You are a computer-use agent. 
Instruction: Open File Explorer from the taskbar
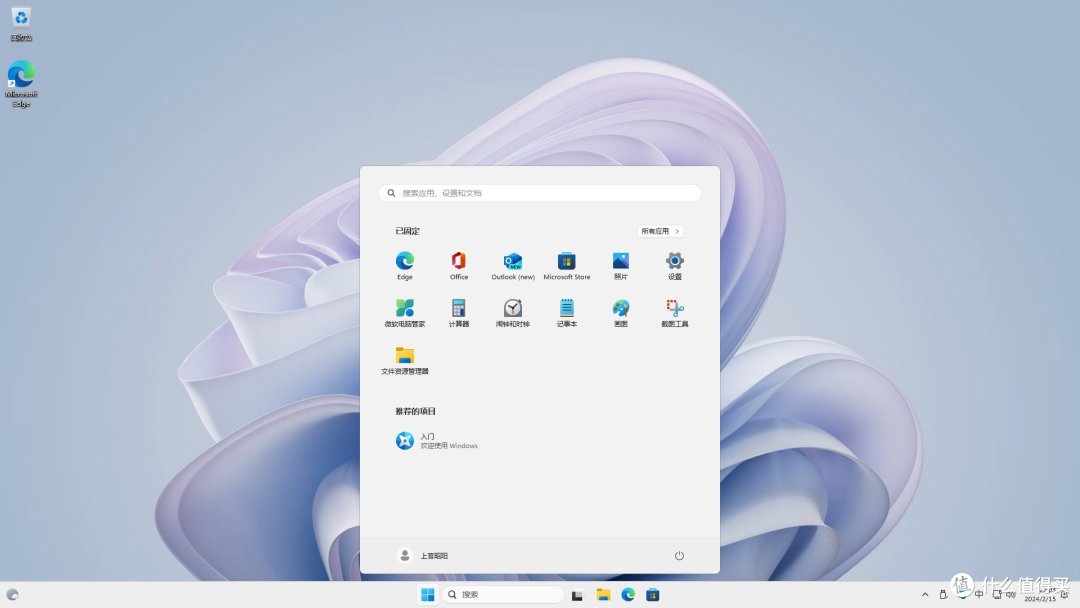pyautogui.click(x=603, y=594)
